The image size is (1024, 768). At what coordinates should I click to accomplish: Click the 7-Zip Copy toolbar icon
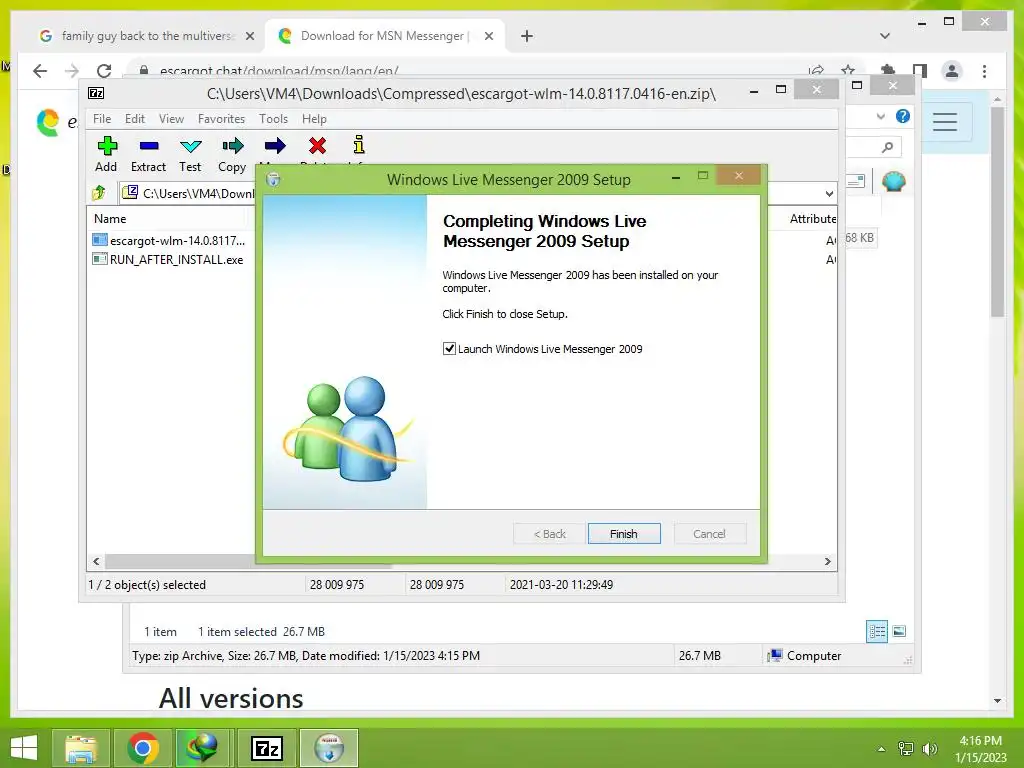[x=232, y=153]
